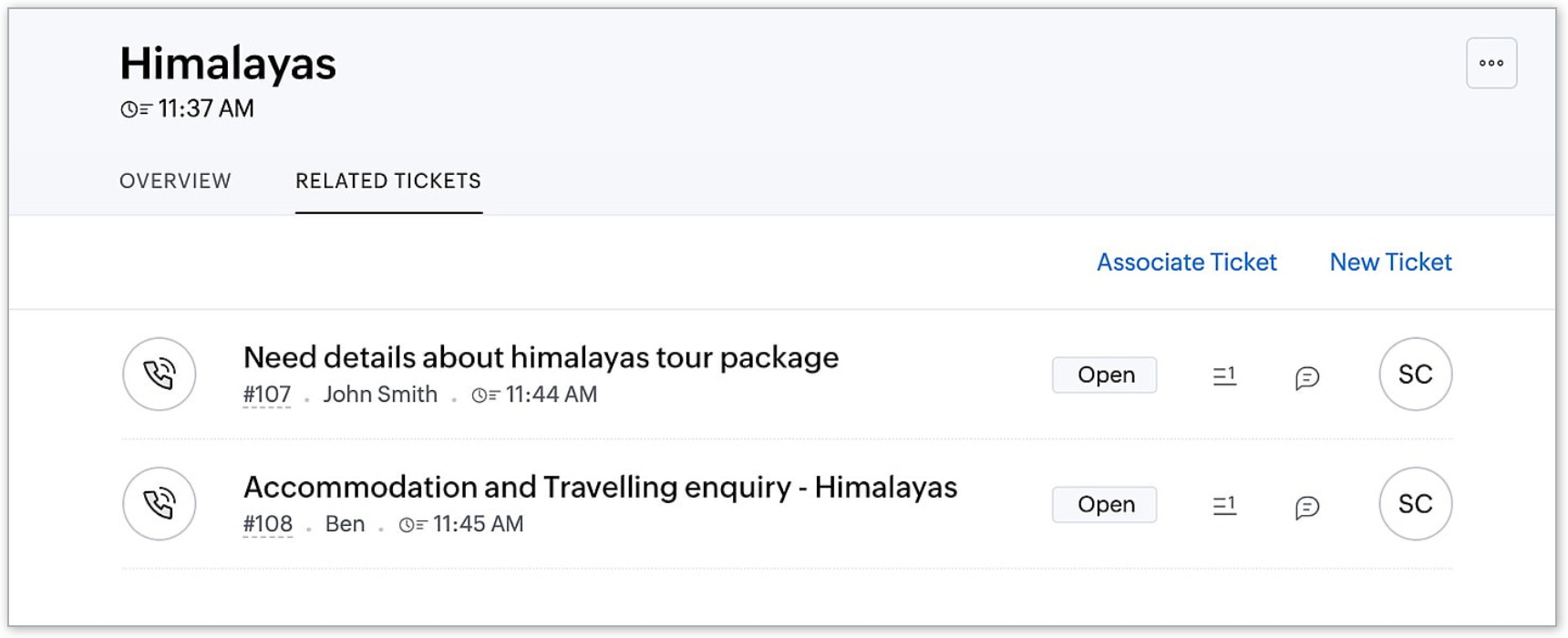1568x638 pixels.
Task: Open the three-dots more options menu
Action: (1491, 63)
